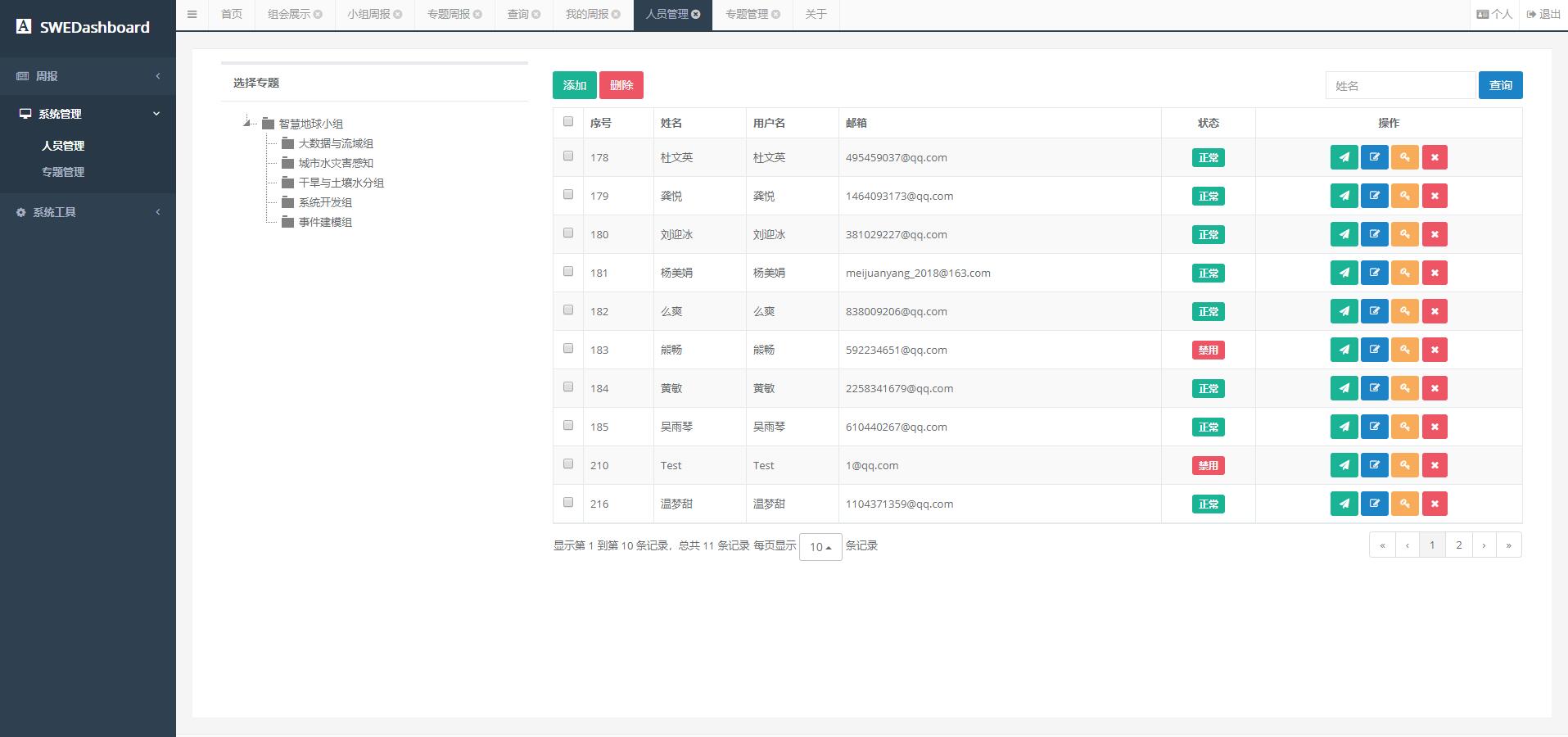Focus the 姓名 search field
The image size is (1568, 737).
pyautogui.click(x=1400, y=85)
